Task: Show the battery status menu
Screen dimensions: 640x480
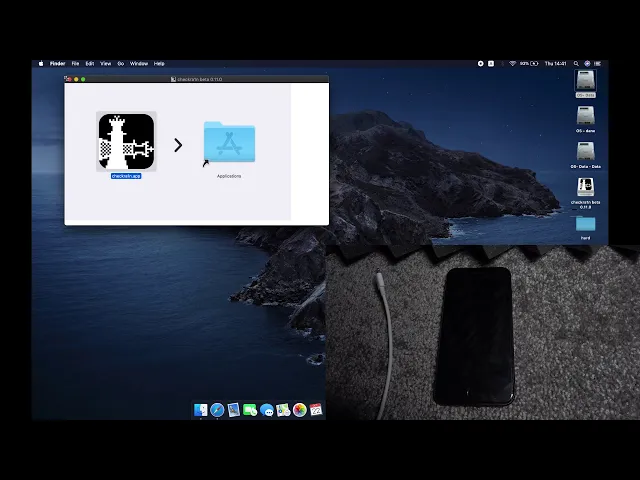Action: pos(529,64)
